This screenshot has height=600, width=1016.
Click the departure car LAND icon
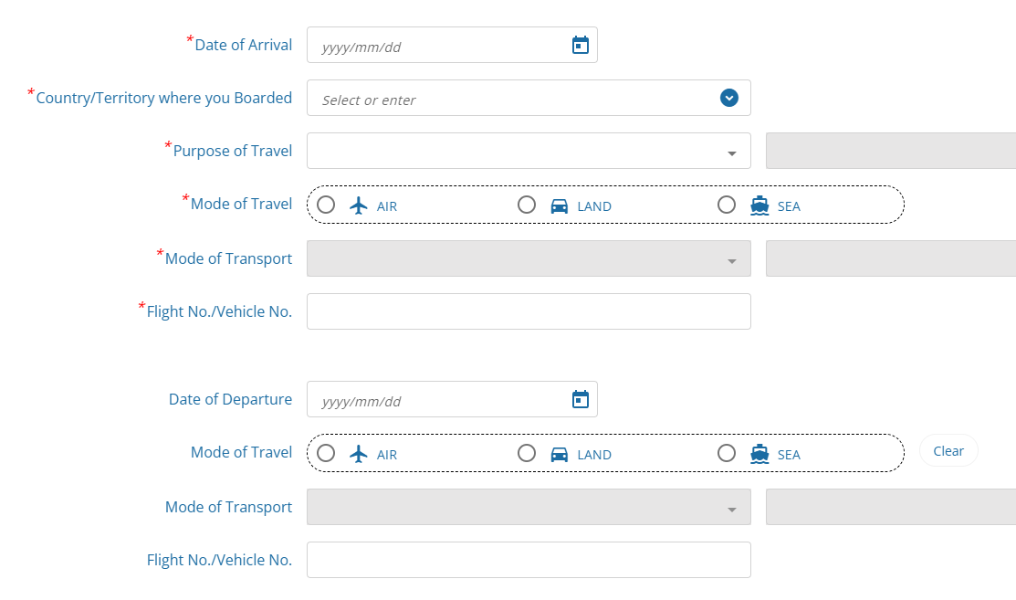click(559, 454)
